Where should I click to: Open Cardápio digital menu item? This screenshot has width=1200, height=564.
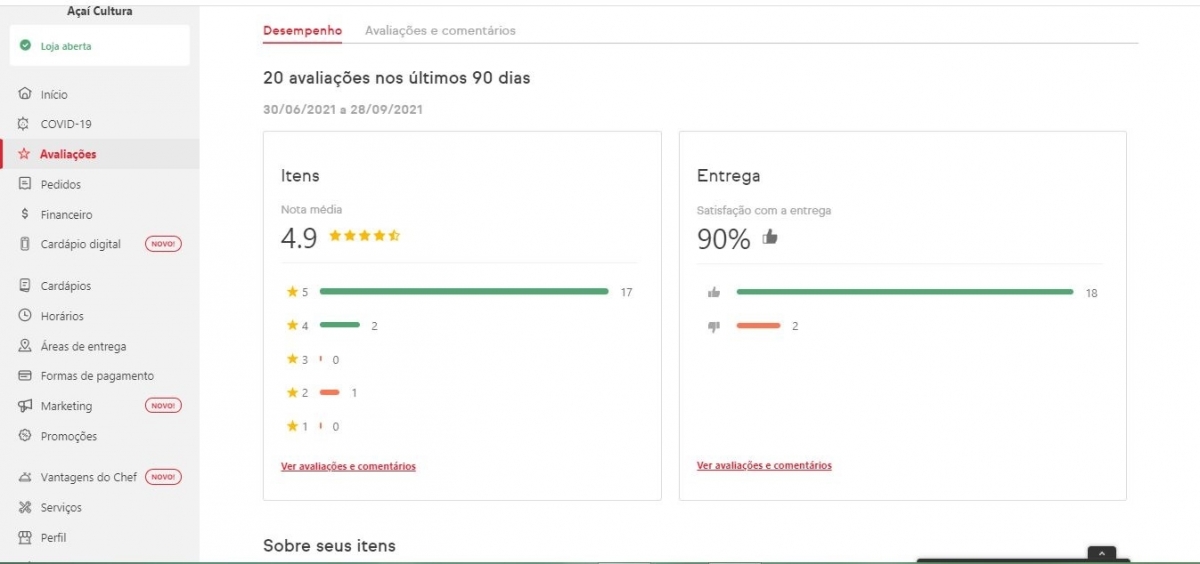80,244
